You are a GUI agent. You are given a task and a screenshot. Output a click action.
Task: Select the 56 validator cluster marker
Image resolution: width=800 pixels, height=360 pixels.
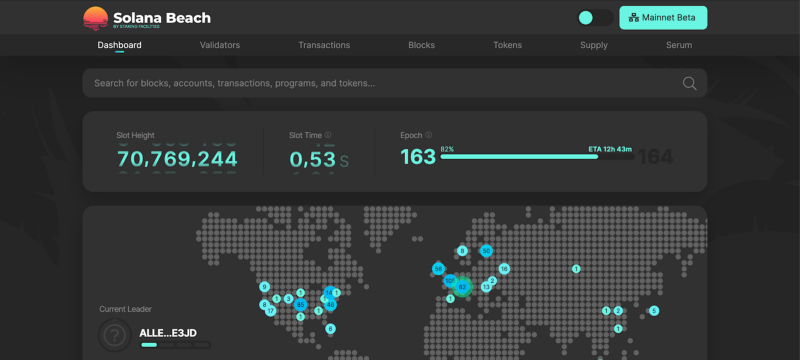click(x=438, y=269)
